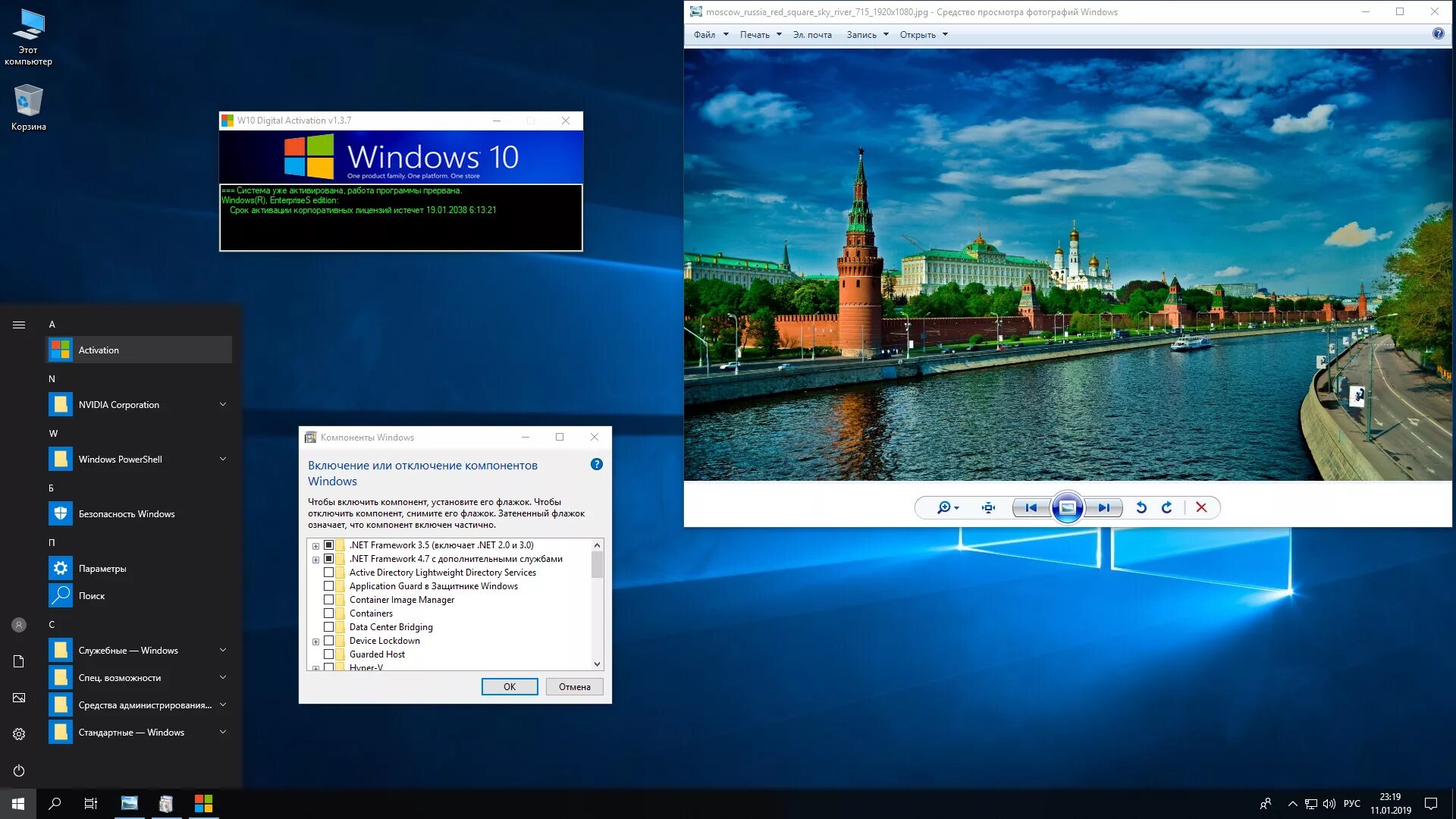Viewport: 1456px width, 819px height.
Task: Check Application Guard в Защитнике Windows
Action: pyautogui.click(x=328, y=586)
